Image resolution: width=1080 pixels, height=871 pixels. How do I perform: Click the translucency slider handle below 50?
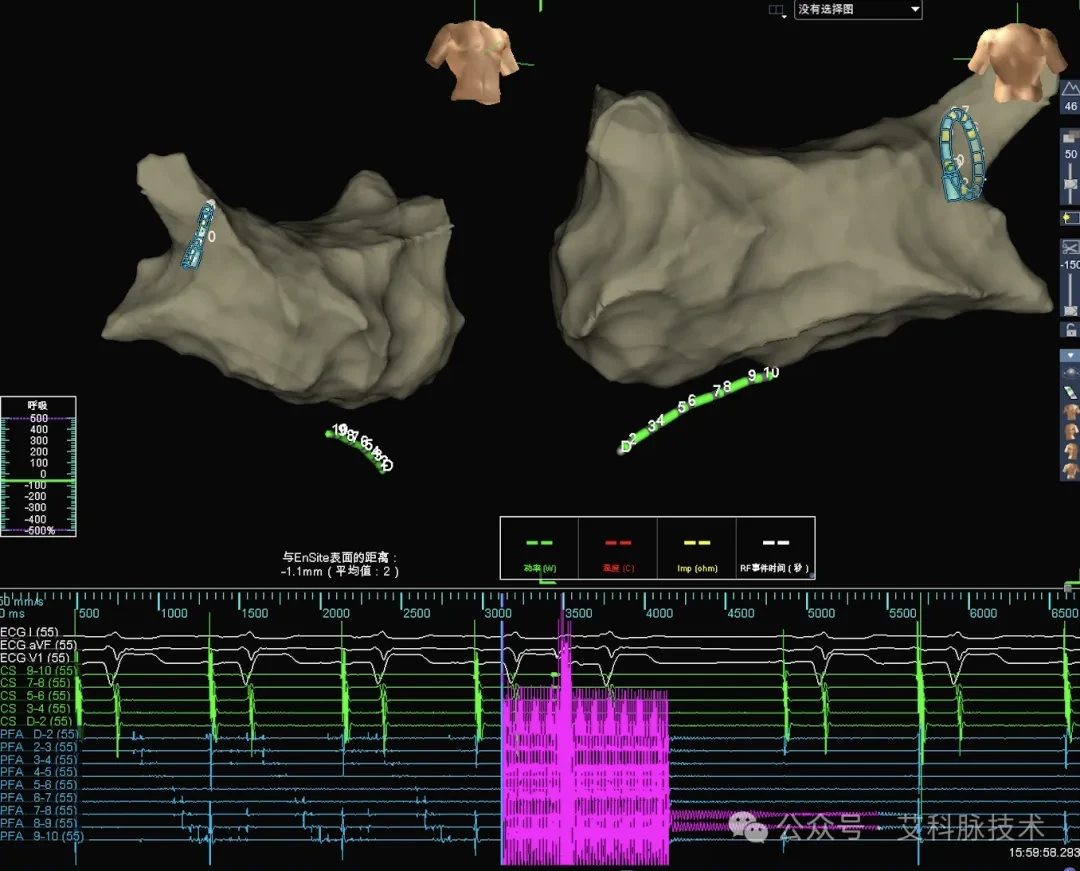pos(1070,185)
